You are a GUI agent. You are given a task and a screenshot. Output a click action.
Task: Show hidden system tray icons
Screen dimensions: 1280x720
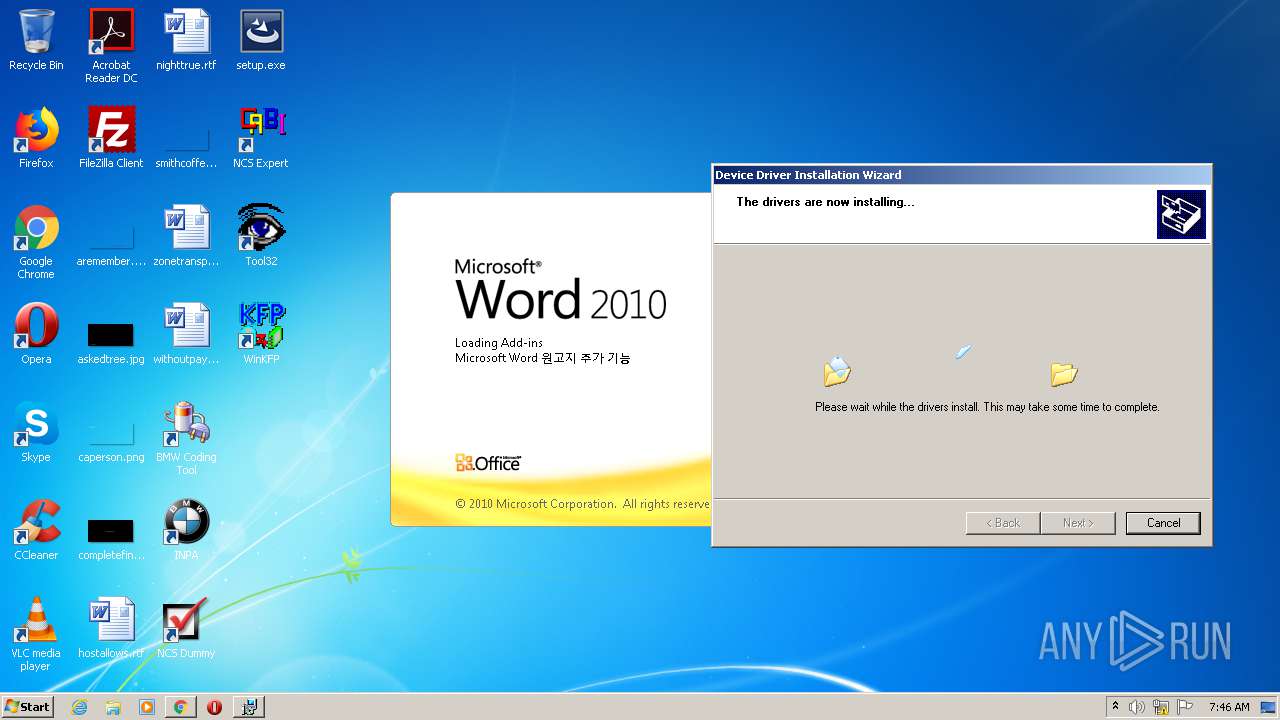[1115, 707]
